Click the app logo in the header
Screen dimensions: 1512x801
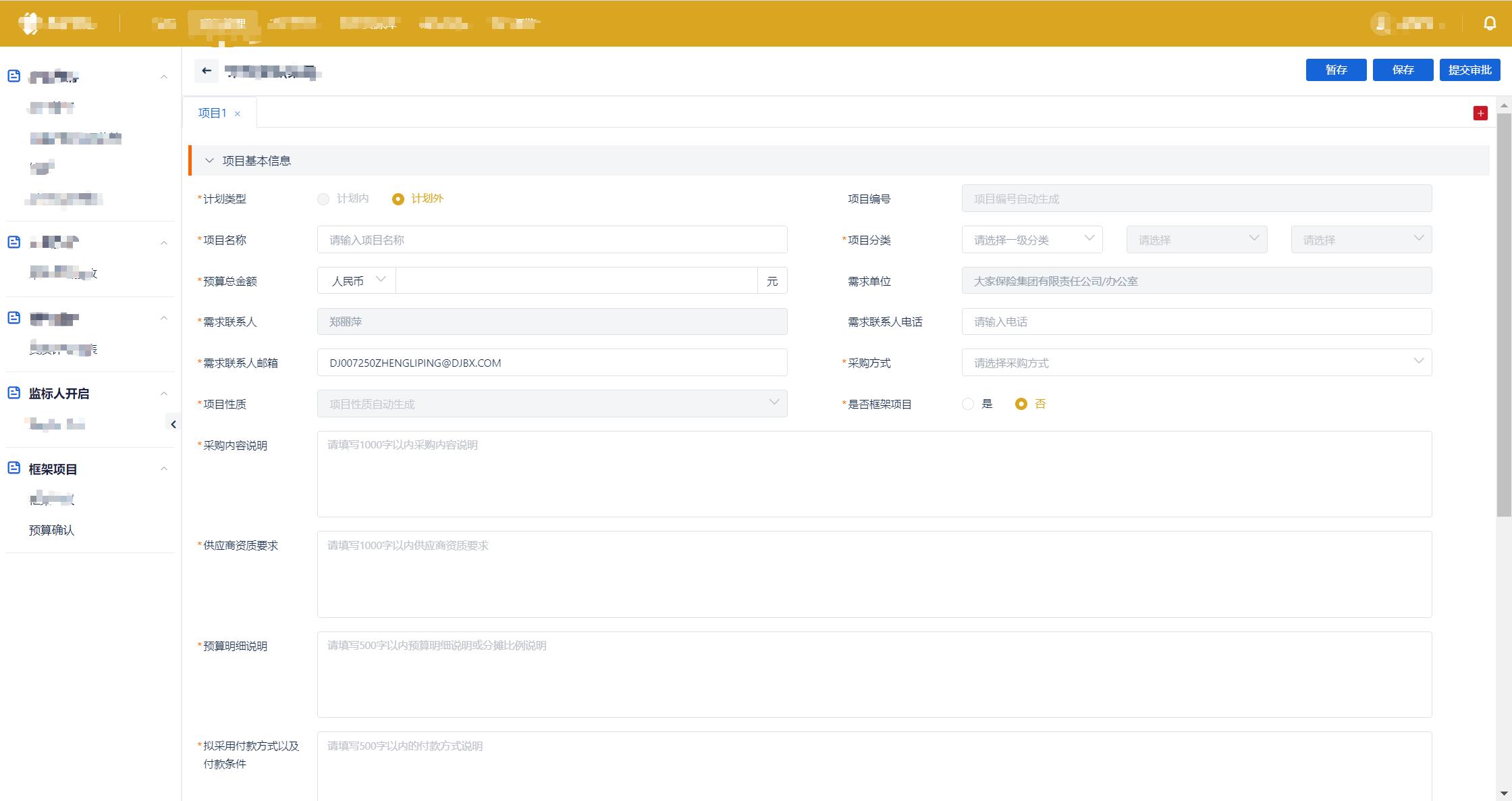[x=30, y=23]
